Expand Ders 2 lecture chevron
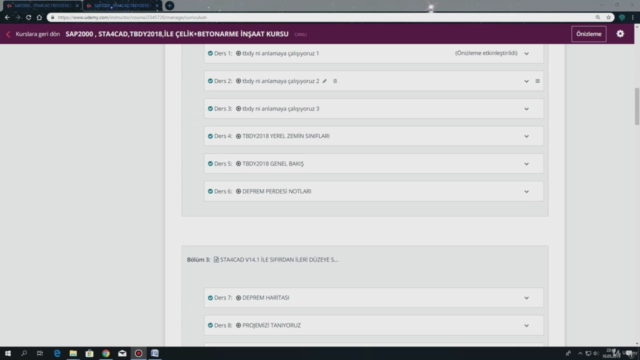 point(527,81)
